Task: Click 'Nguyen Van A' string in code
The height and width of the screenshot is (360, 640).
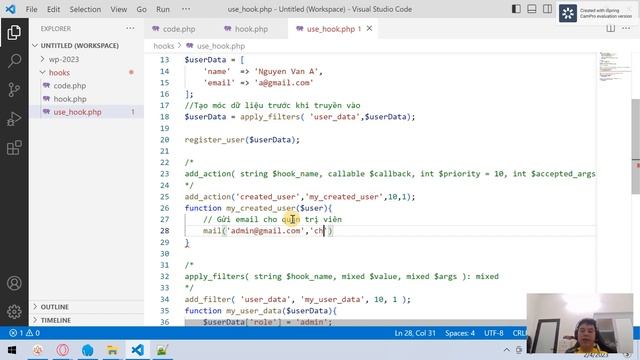Action: (x=286, y=71)
